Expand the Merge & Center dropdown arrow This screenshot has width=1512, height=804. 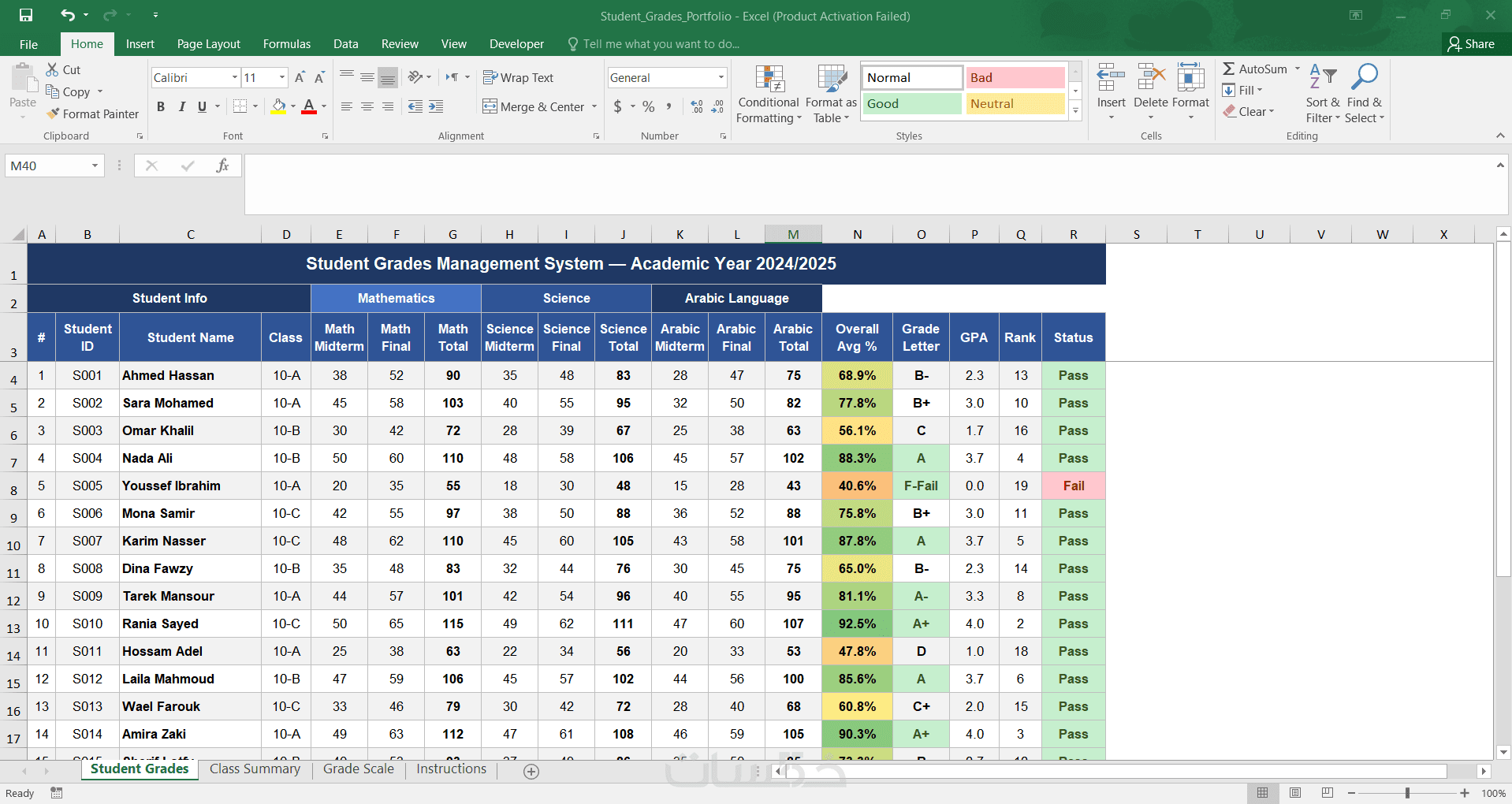coord(594,107)
